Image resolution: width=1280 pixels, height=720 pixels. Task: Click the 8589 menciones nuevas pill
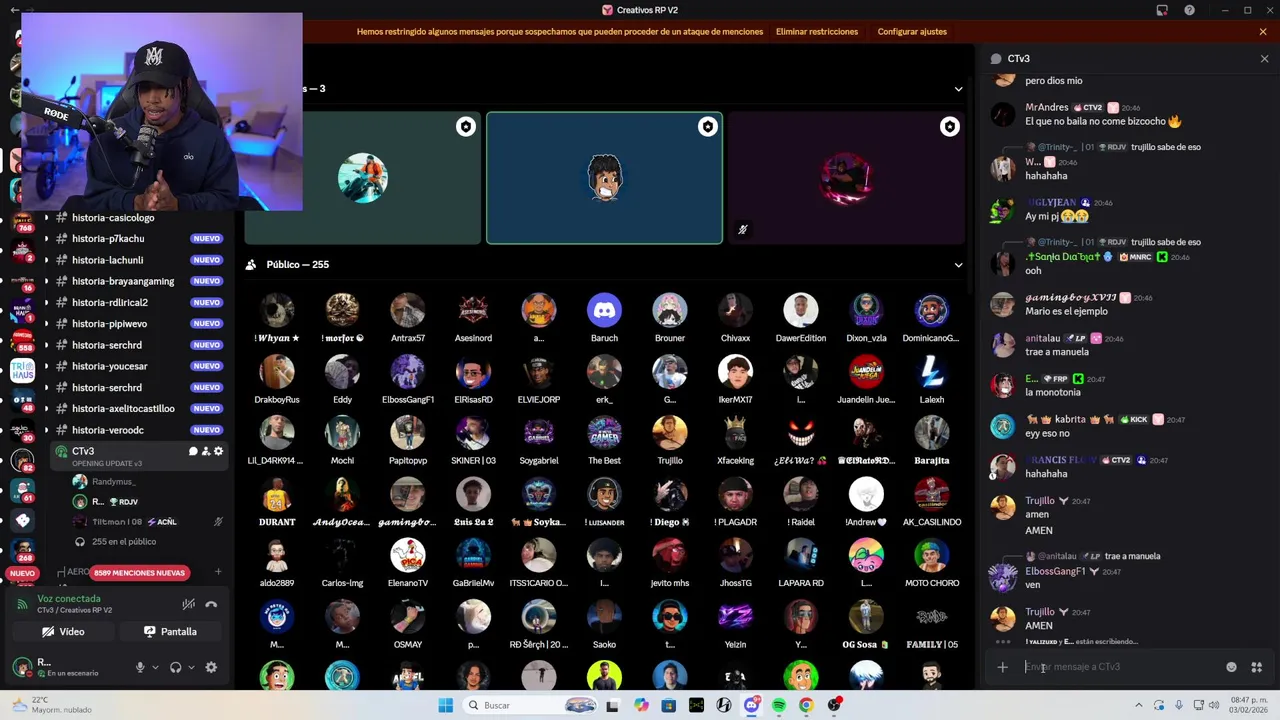[x=139, y=573]
